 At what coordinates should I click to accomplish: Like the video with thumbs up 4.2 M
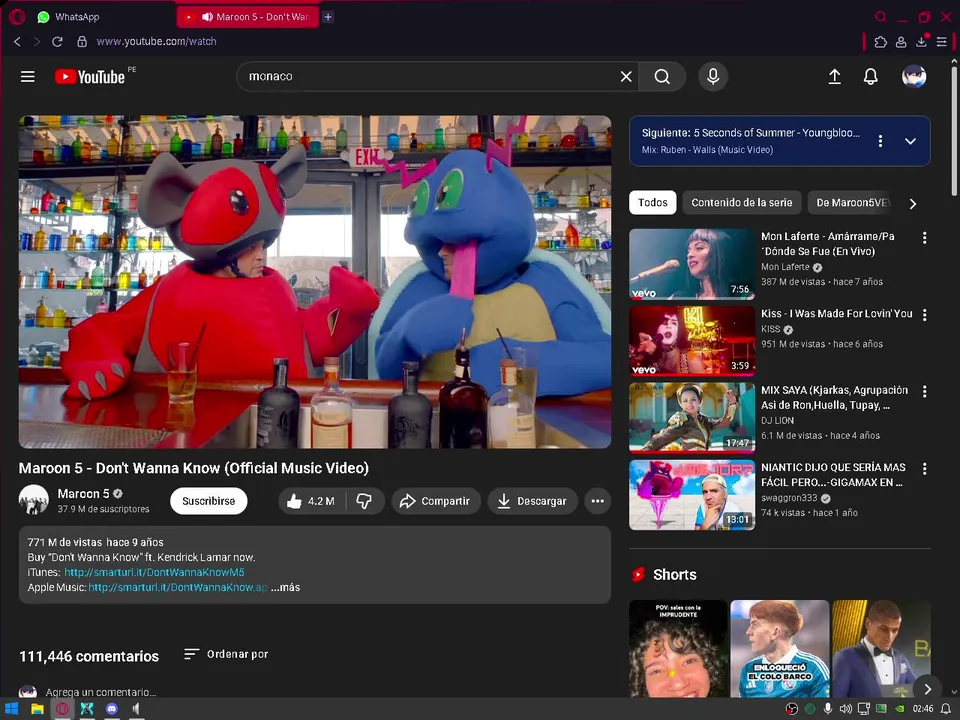tap(312, 501)
